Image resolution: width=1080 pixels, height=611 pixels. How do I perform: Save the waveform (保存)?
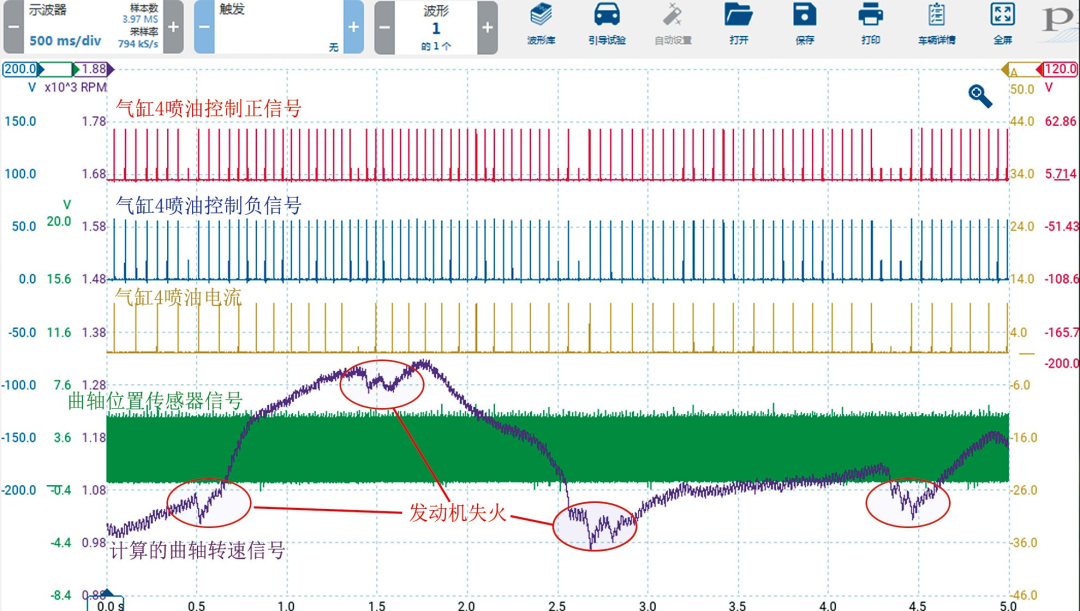click(804, 24)
